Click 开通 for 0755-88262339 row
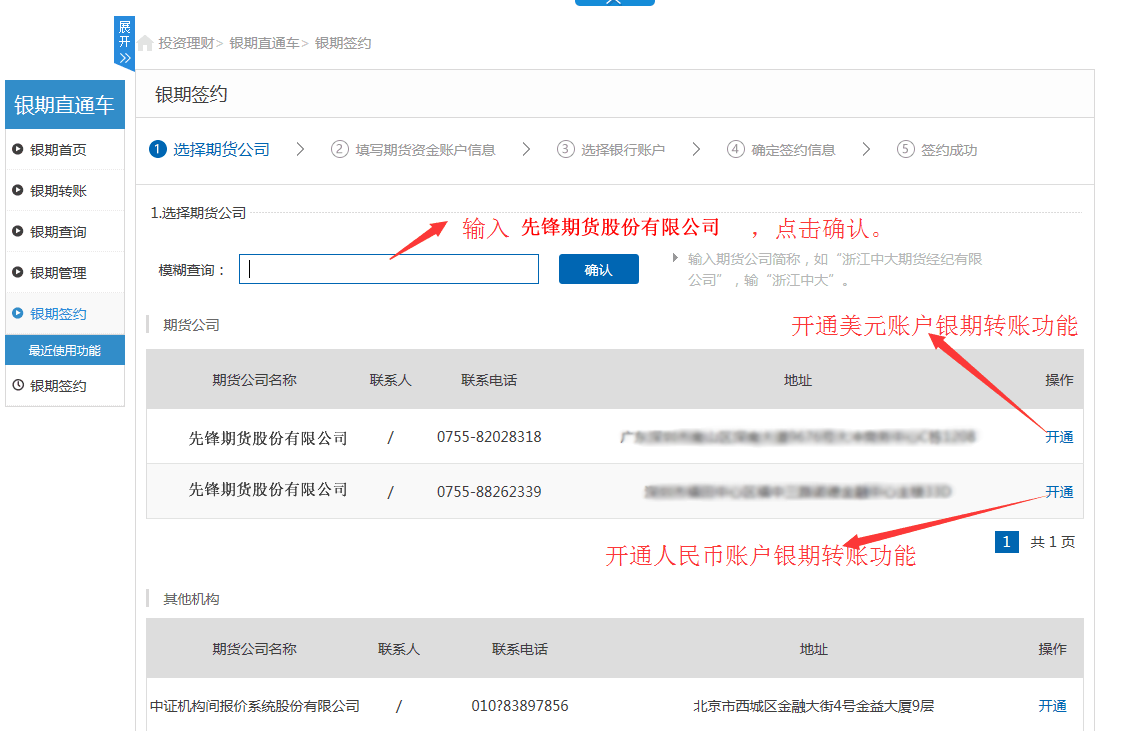 [1059, 492]
